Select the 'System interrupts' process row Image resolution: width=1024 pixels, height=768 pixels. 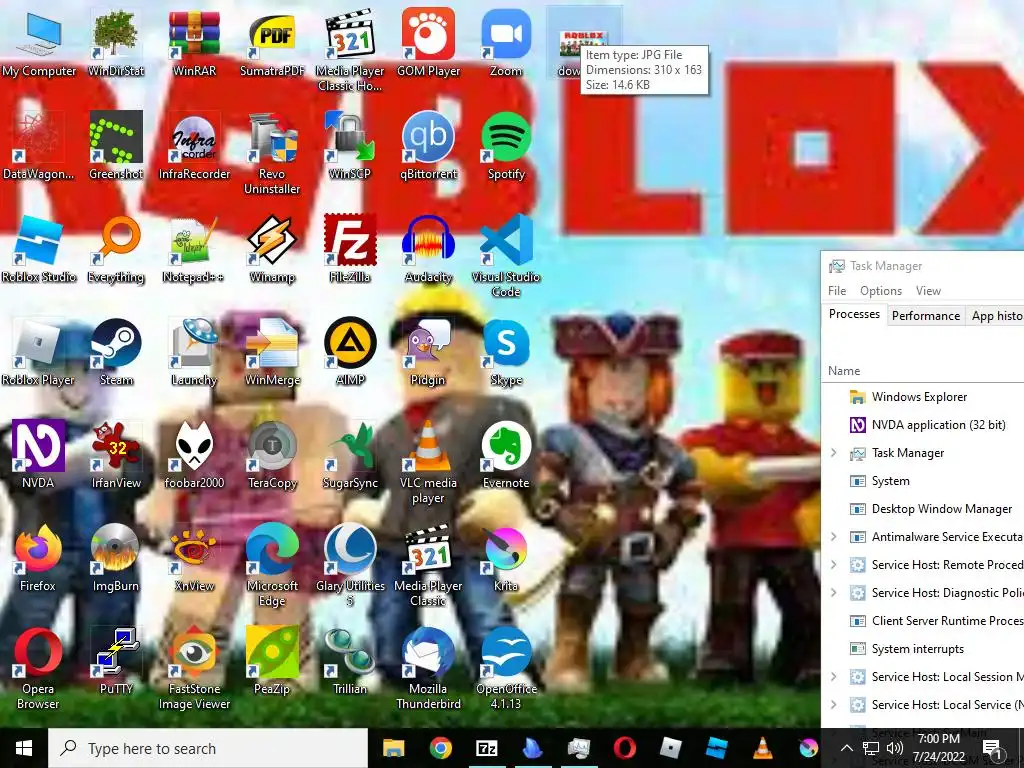922,648
